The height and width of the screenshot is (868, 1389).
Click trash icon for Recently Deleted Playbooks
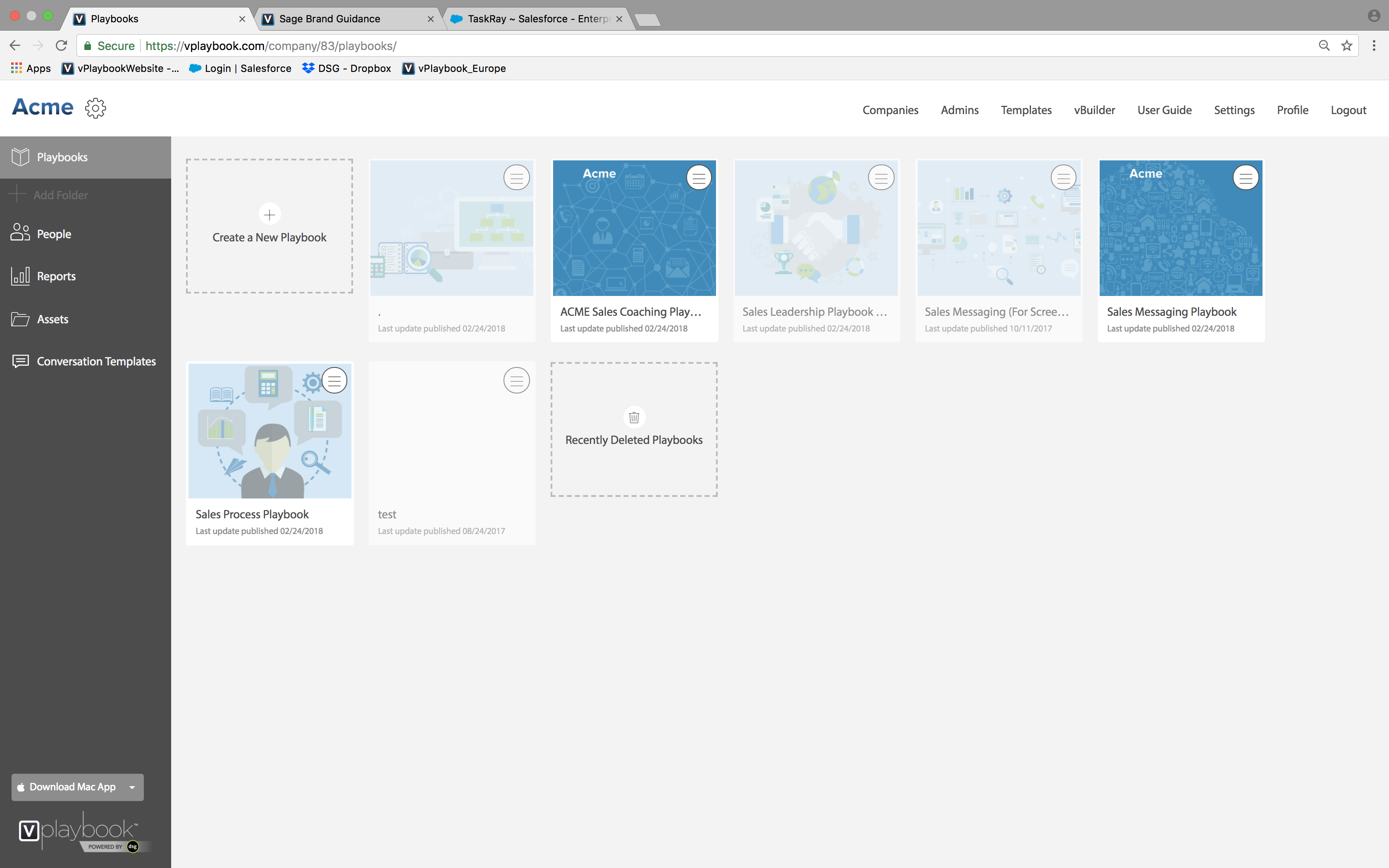(x=634, y=417)
